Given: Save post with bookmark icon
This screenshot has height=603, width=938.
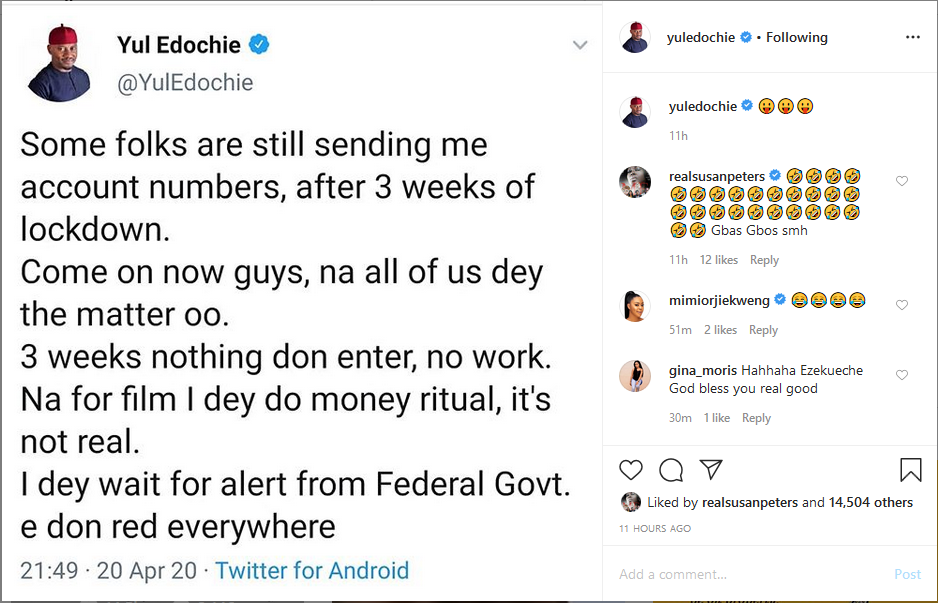Looking at the screenshot, I should 910,470.
